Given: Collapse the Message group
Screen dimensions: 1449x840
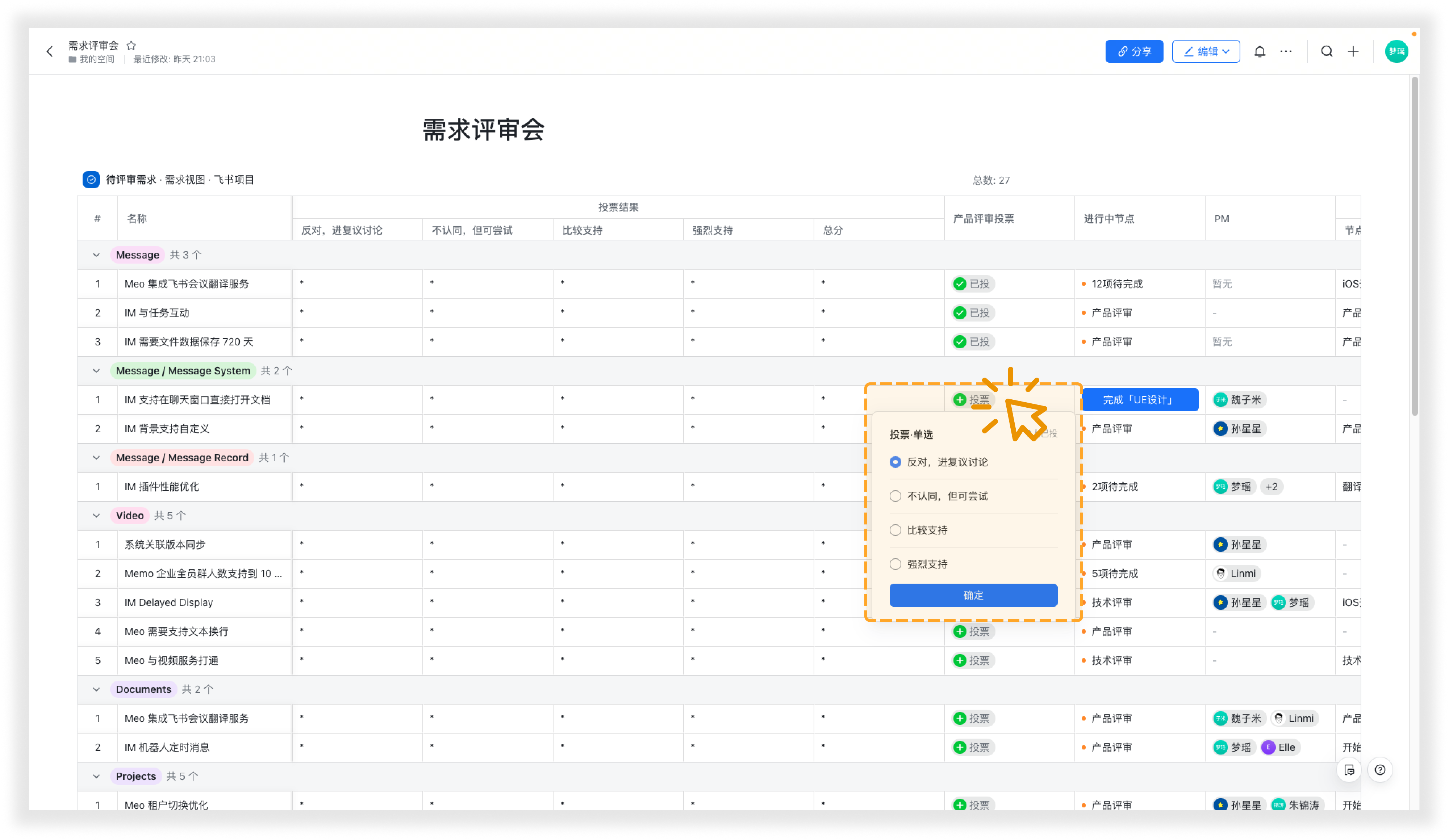Looking at the screenshot, I should click(x=96, y=255).
